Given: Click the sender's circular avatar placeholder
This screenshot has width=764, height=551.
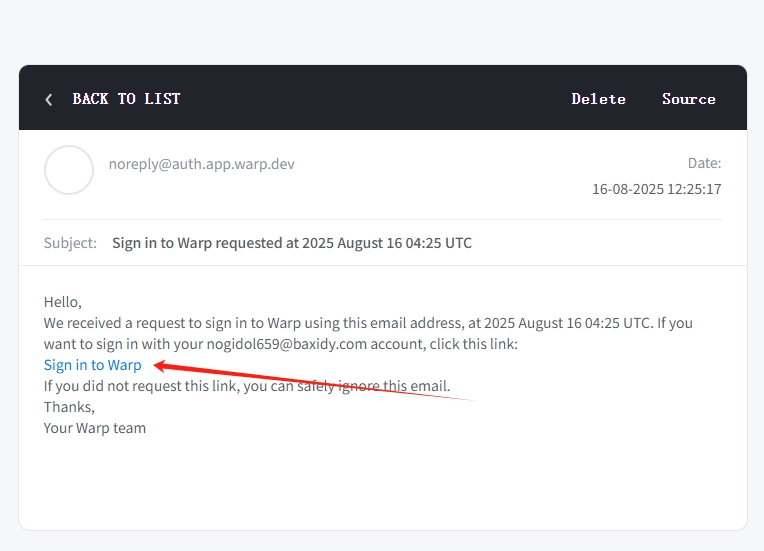Looking at the screenshot, I should (69, 170).
